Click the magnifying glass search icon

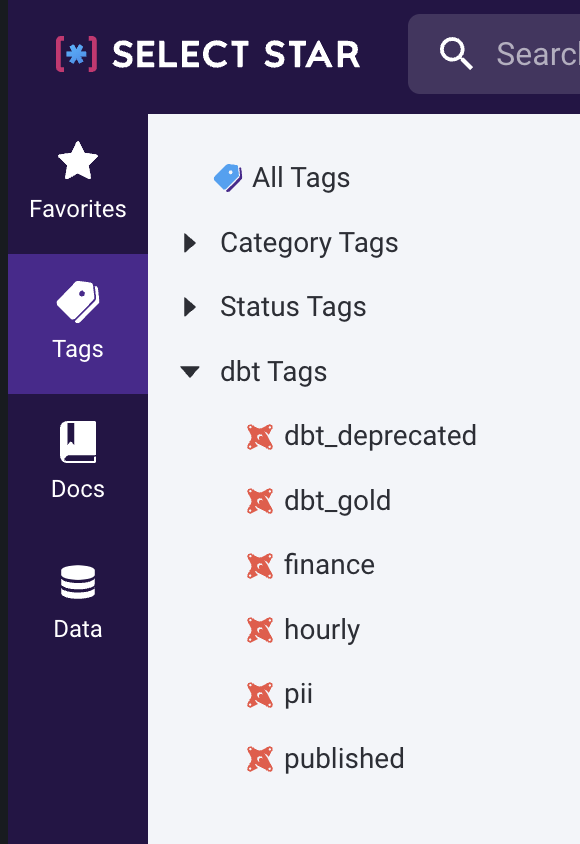(x=456, y=54)
